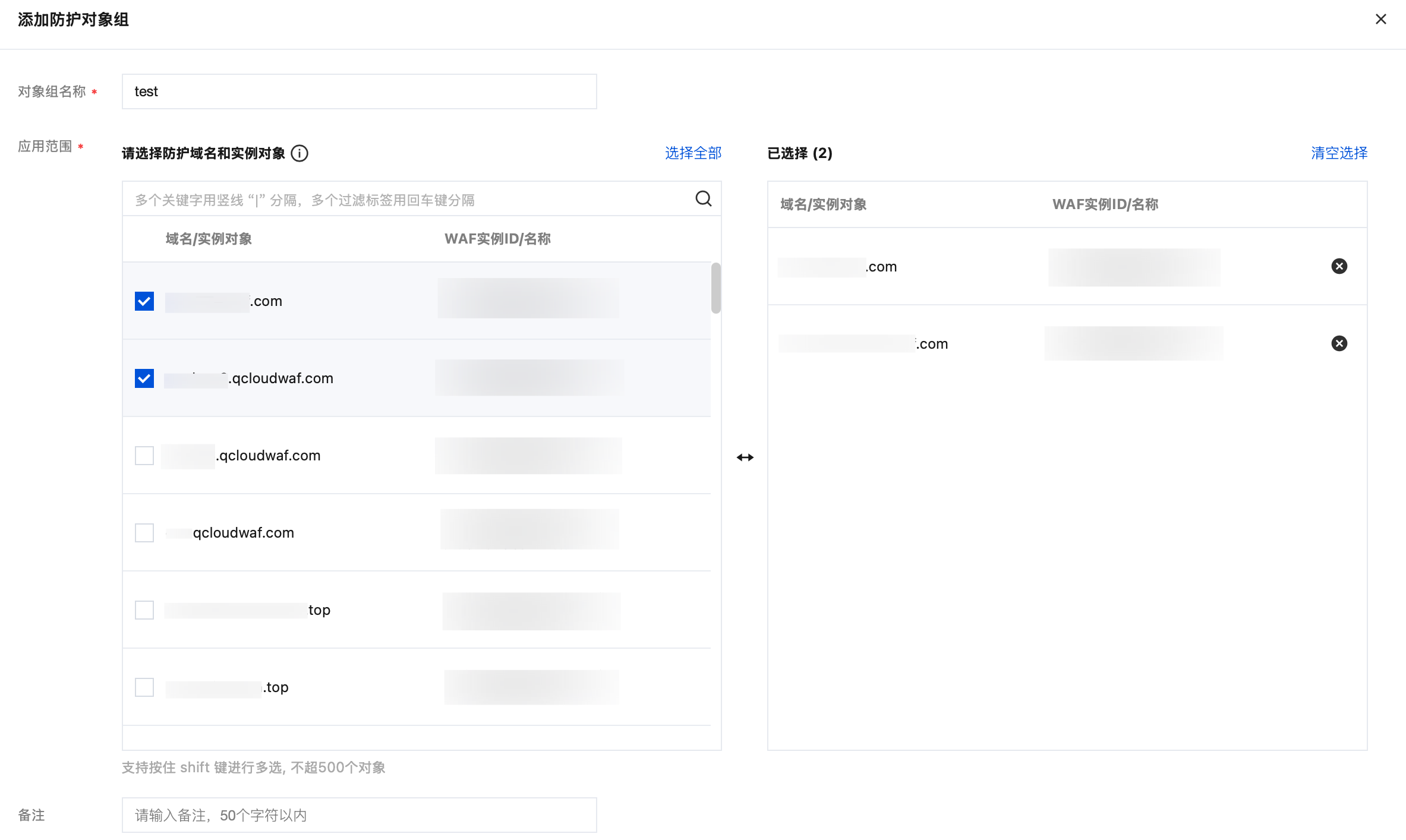Check the third row .qcloudwaf.com checkbox
This screenshot has width=1406, height=840.
tap(144, 456)
